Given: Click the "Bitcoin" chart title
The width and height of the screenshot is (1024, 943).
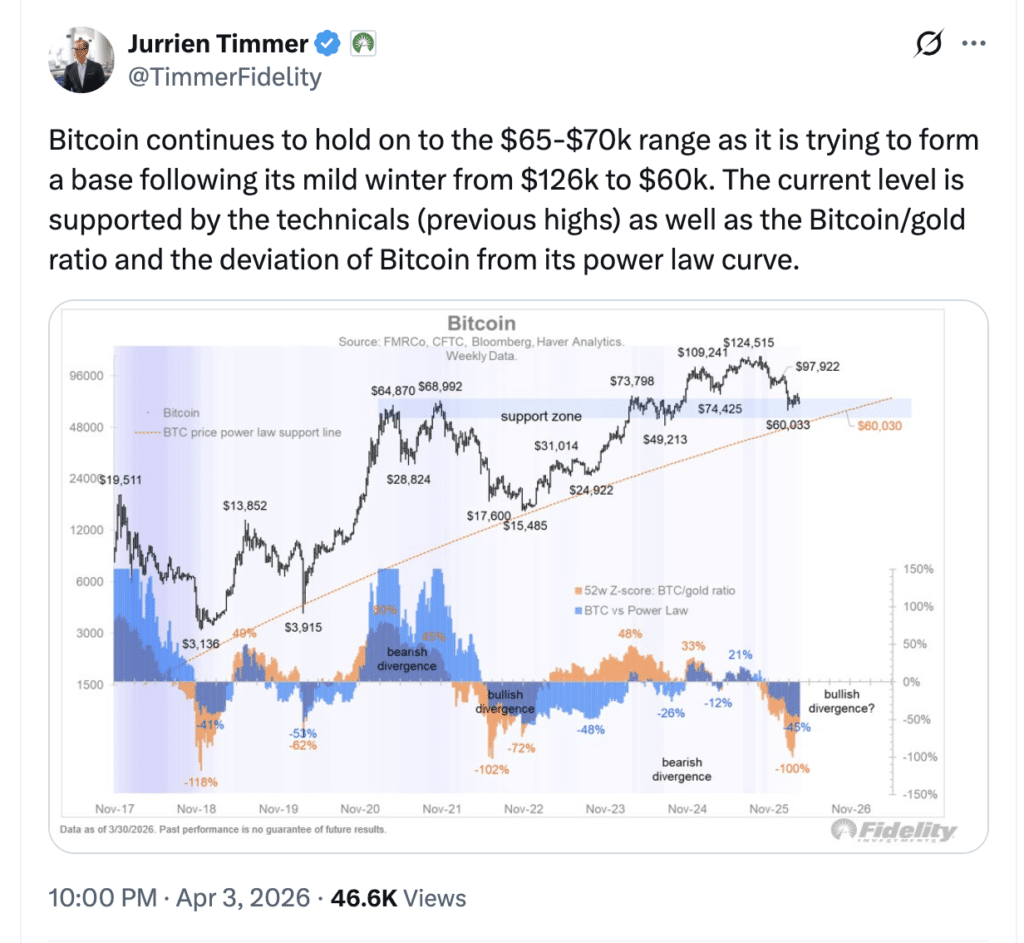Looking at the screenshot, I should click(x=481, y=323).
